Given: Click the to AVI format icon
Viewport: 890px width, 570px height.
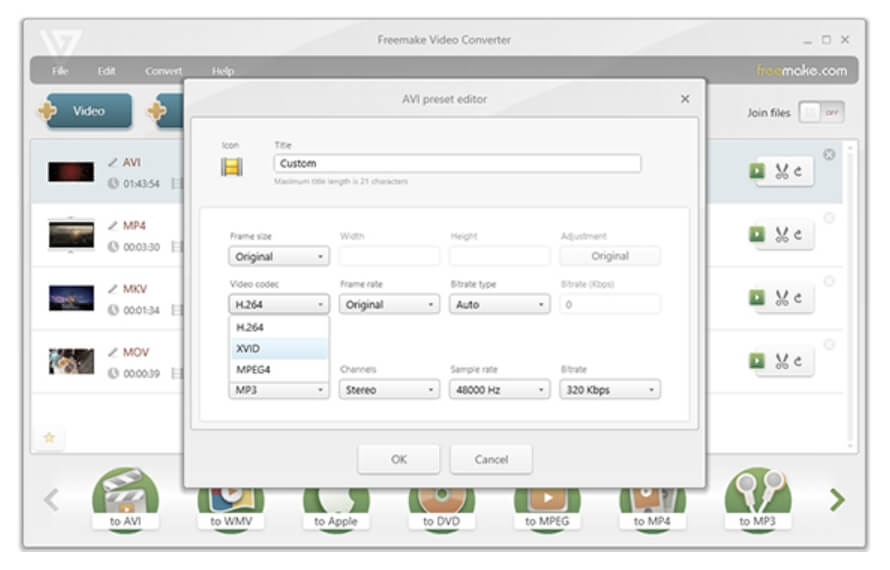Looking at the screenshot, I should point(125,500).
